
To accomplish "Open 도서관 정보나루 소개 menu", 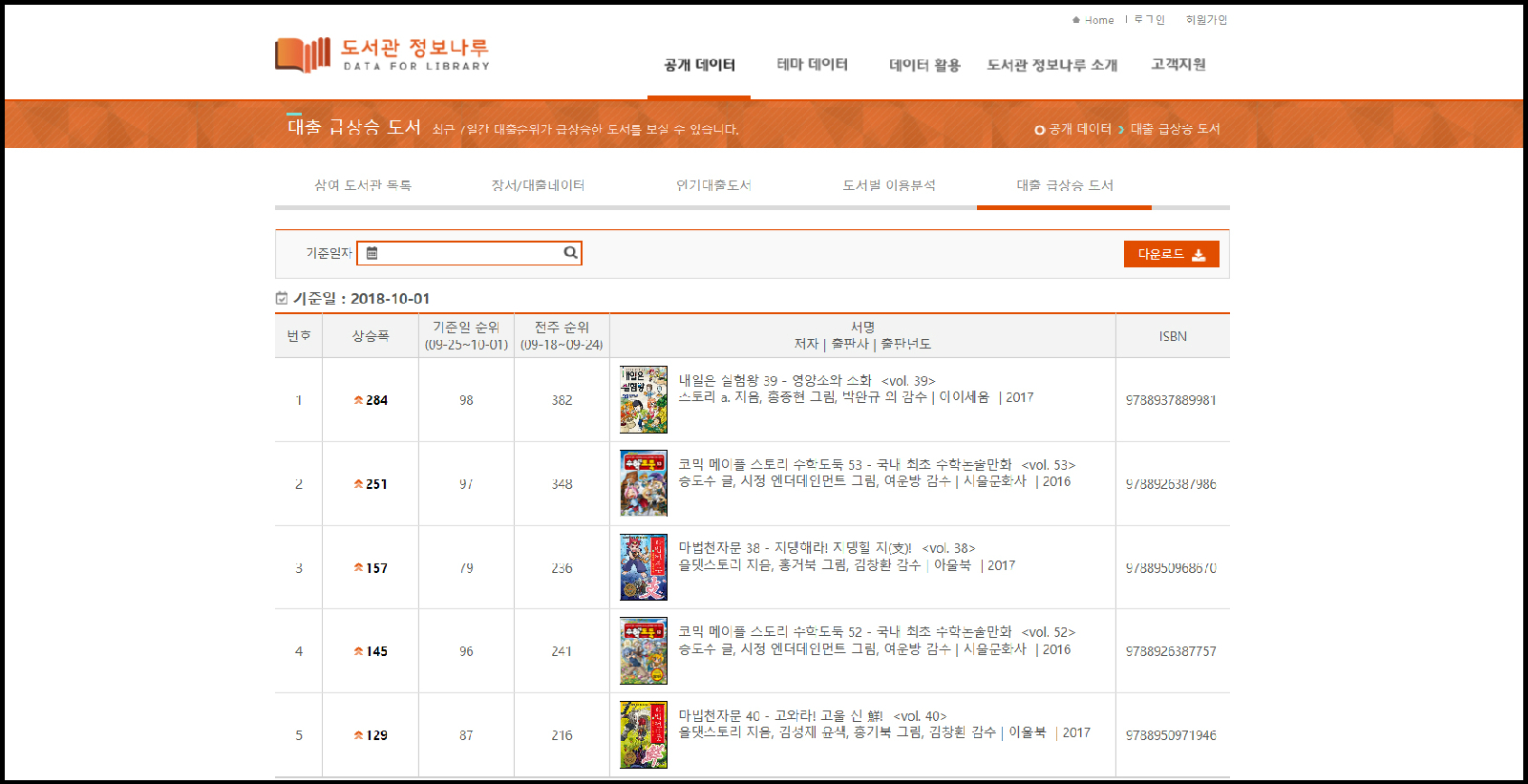I will [x=1052, y=65].
